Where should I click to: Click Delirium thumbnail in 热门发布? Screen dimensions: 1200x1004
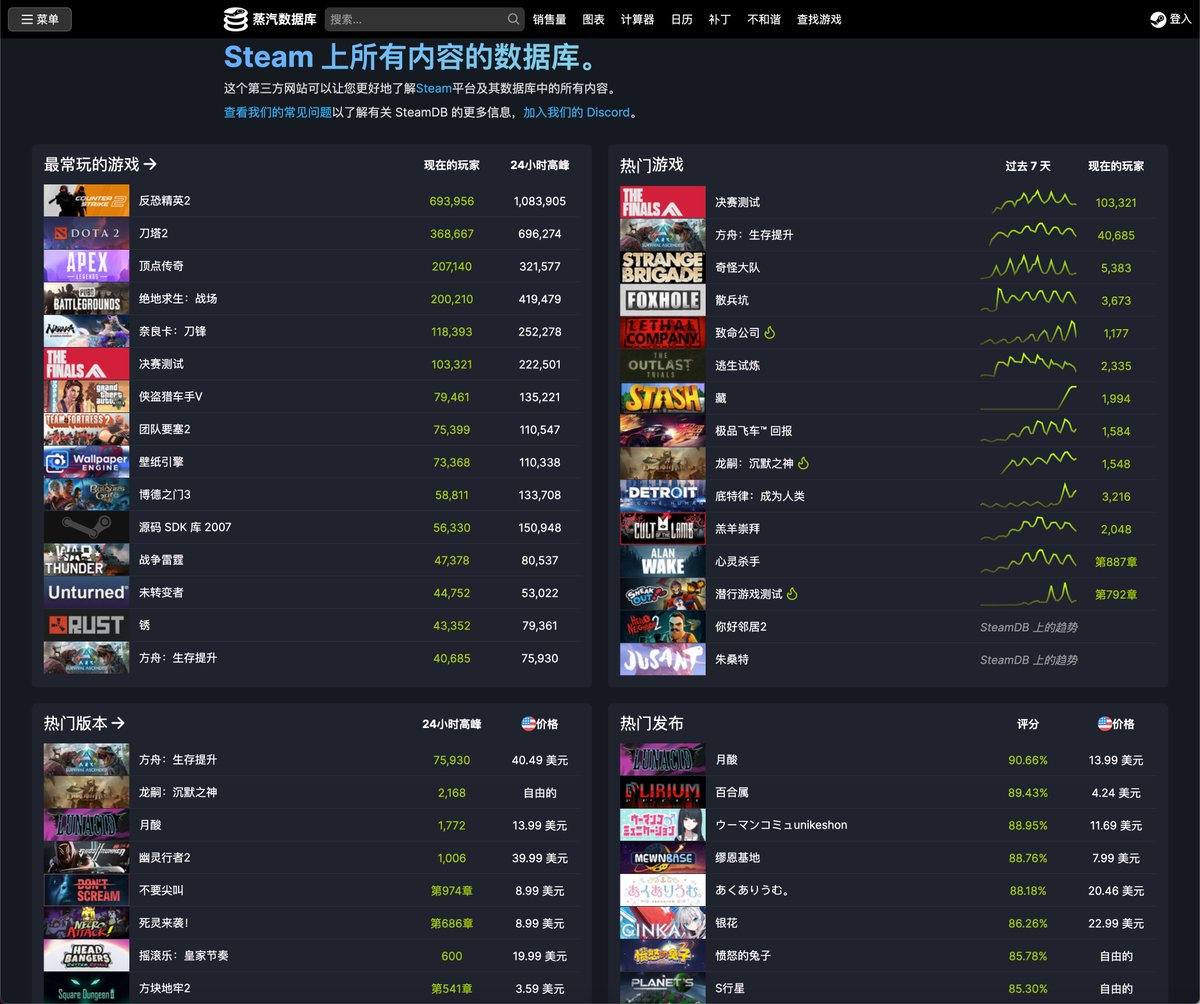pos(663,792)
